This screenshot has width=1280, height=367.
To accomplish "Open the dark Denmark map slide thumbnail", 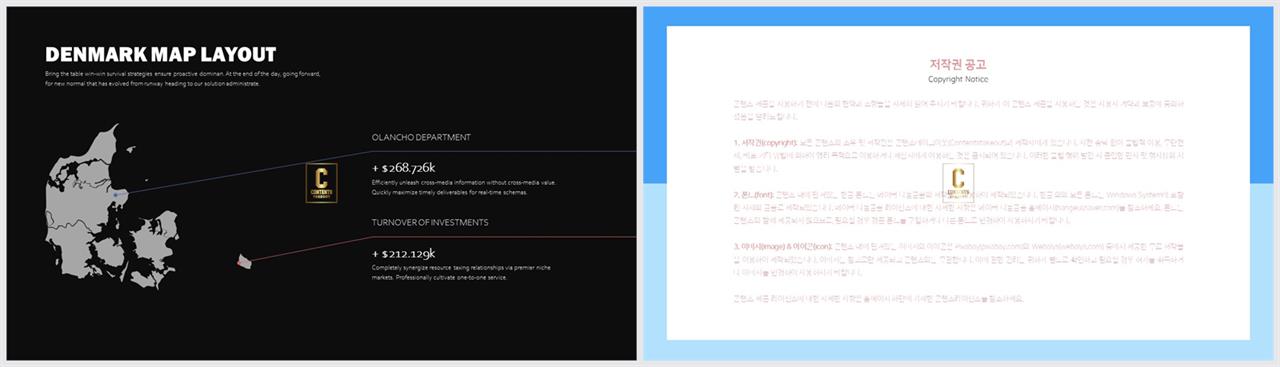I will [x=321, y=183].
